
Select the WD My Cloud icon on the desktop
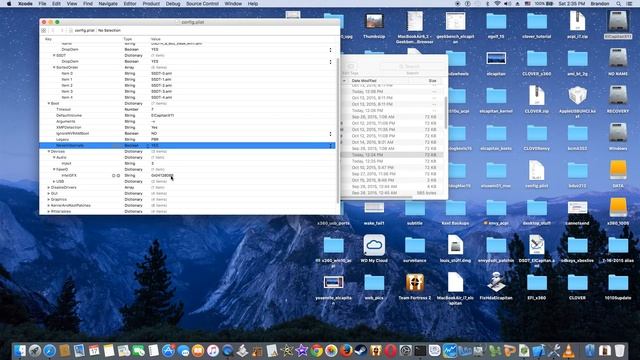[x=374, y=248]
